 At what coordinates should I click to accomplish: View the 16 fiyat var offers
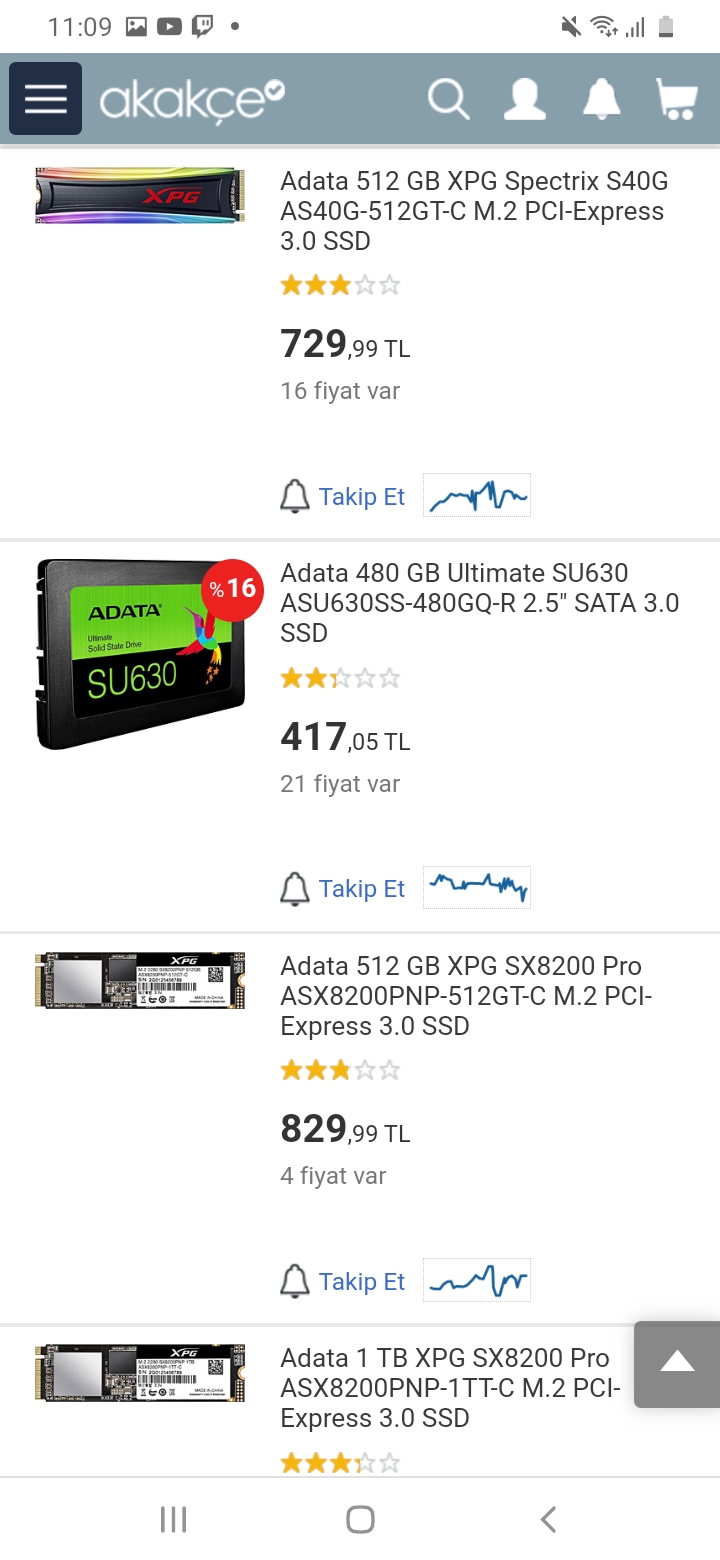[340, 391]
